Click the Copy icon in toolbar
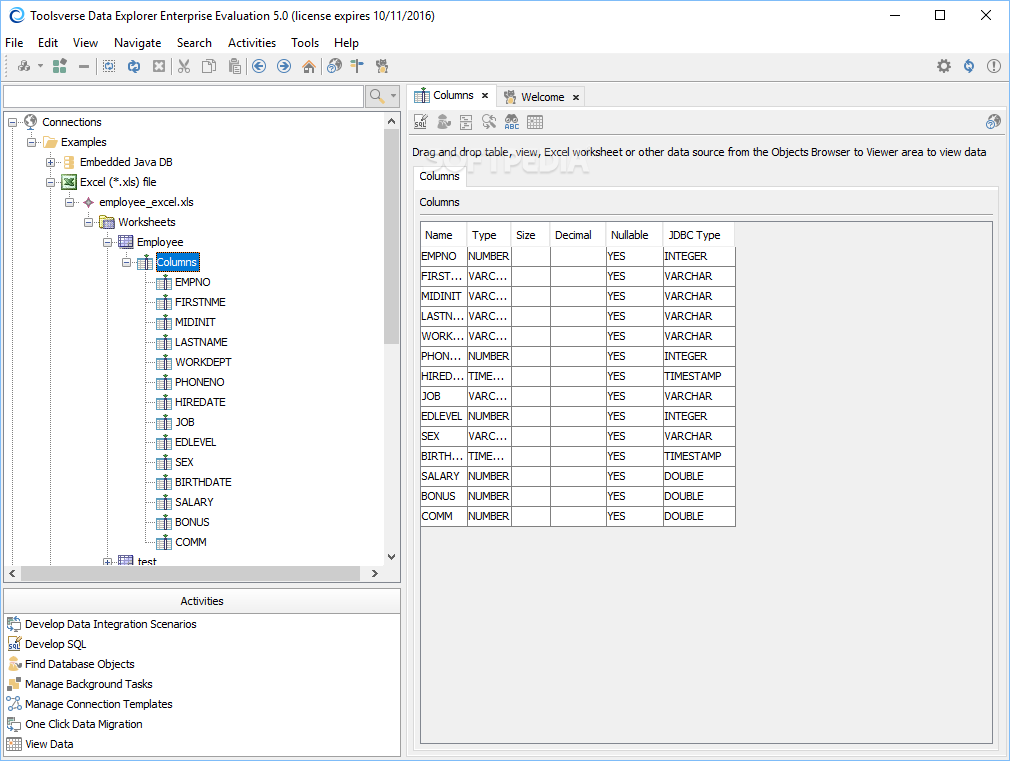1010x761 pixels. pos(209,66)
